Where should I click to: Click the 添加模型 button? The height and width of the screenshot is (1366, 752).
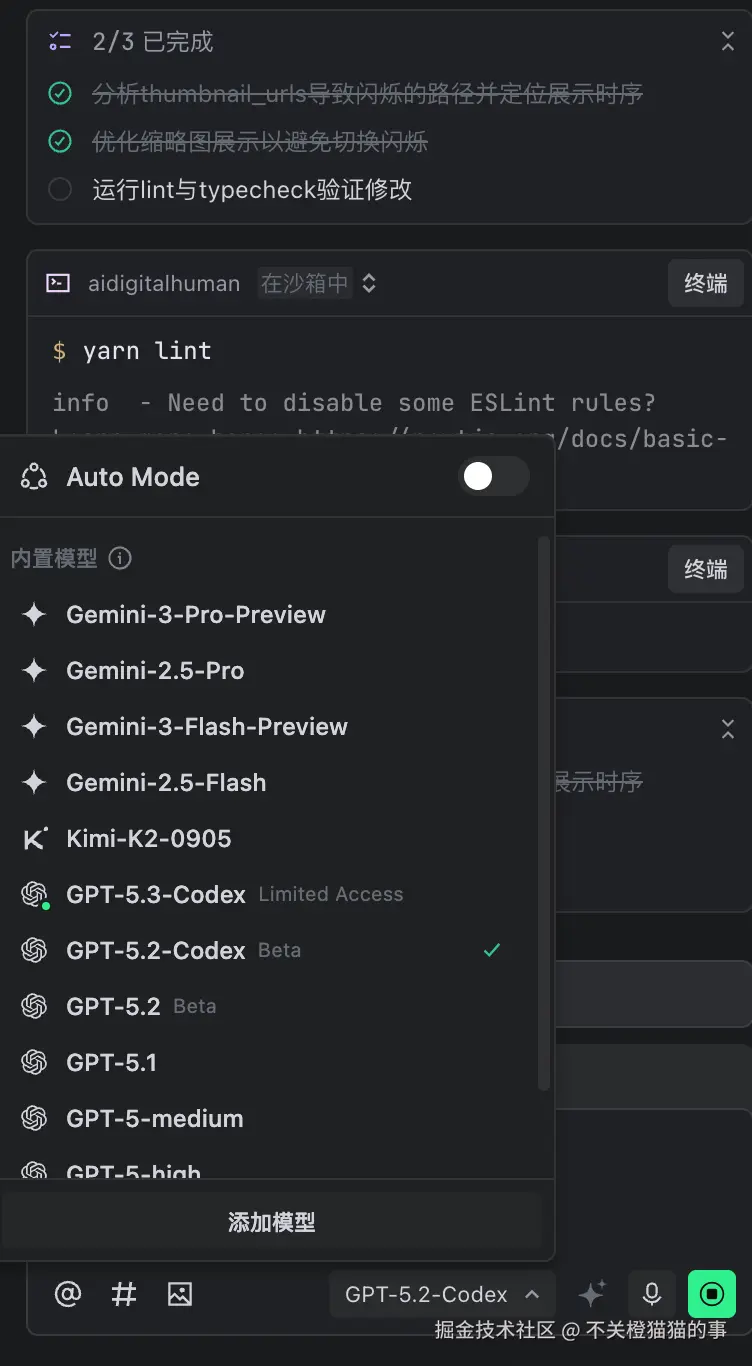point(271,1221)
